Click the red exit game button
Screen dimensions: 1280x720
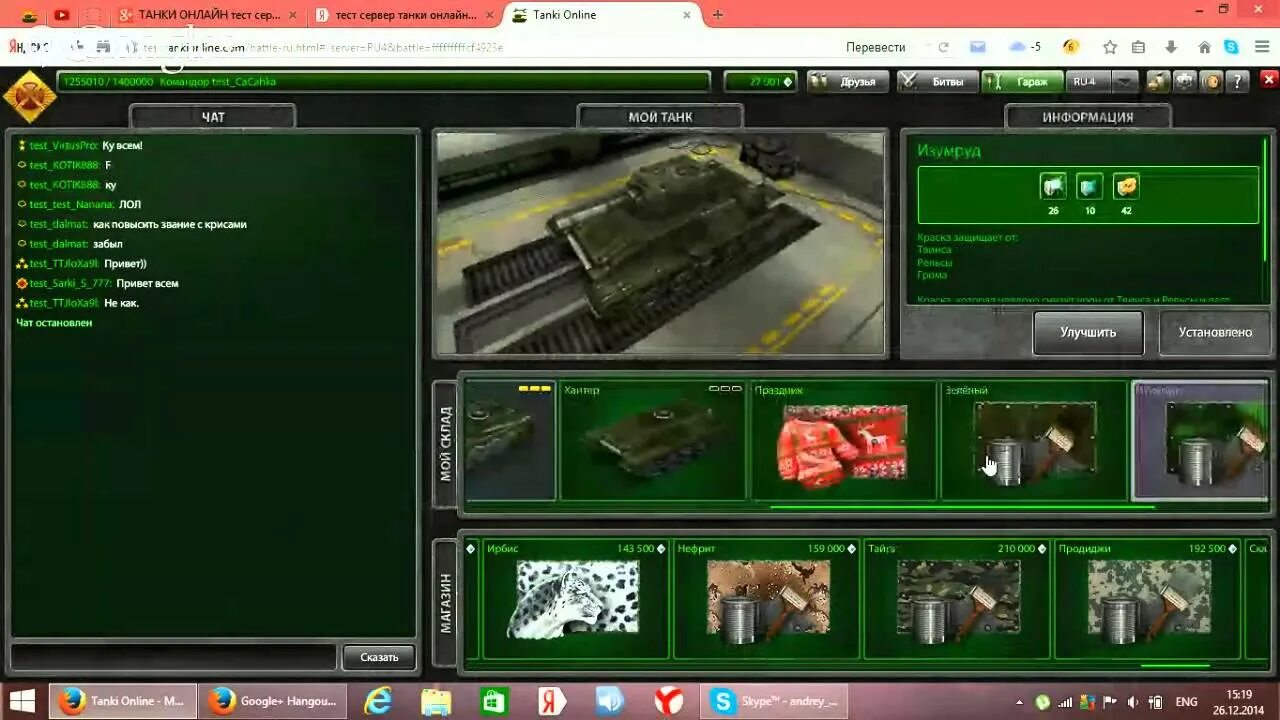coord(1268,82)
